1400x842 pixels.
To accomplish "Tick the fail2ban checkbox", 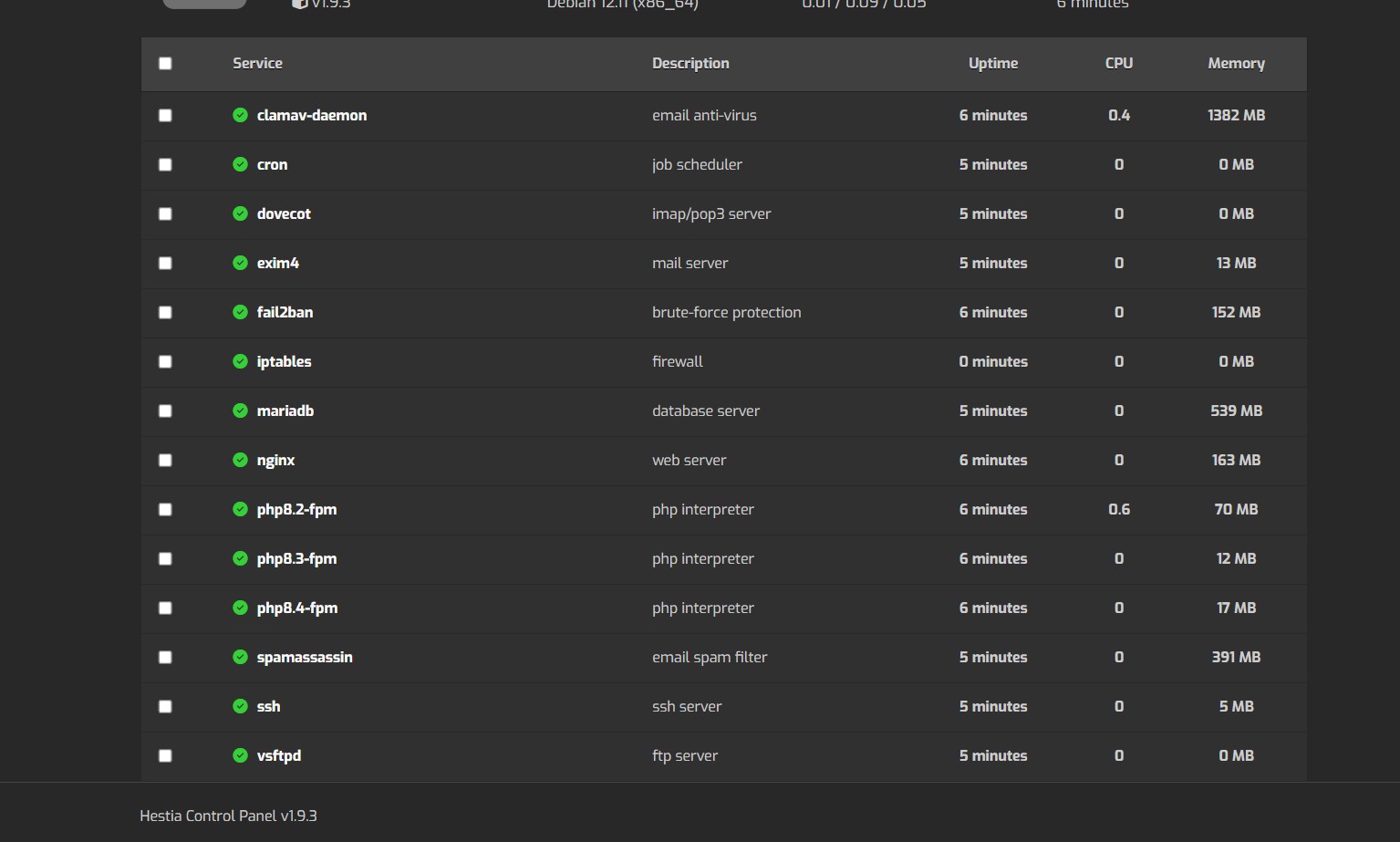I will (x=165, y=312).
